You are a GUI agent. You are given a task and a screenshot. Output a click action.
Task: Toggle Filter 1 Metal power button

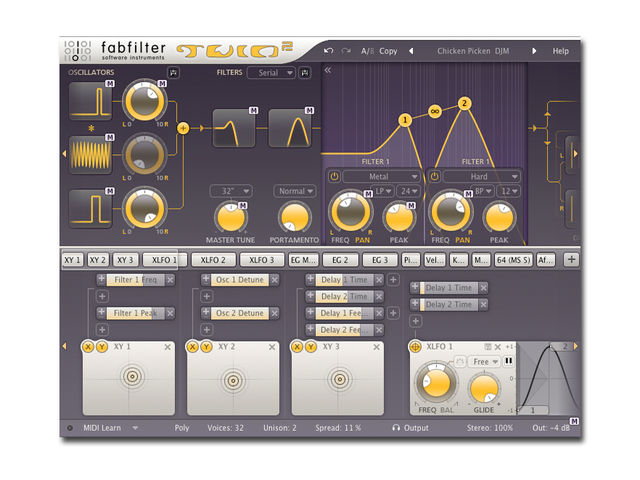[x=334, y=176]
